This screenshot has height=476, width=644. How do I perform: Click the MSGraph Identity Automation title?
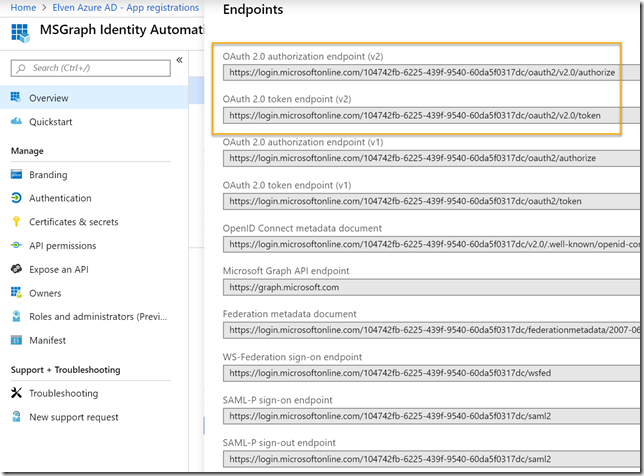(x=122, y=30)
